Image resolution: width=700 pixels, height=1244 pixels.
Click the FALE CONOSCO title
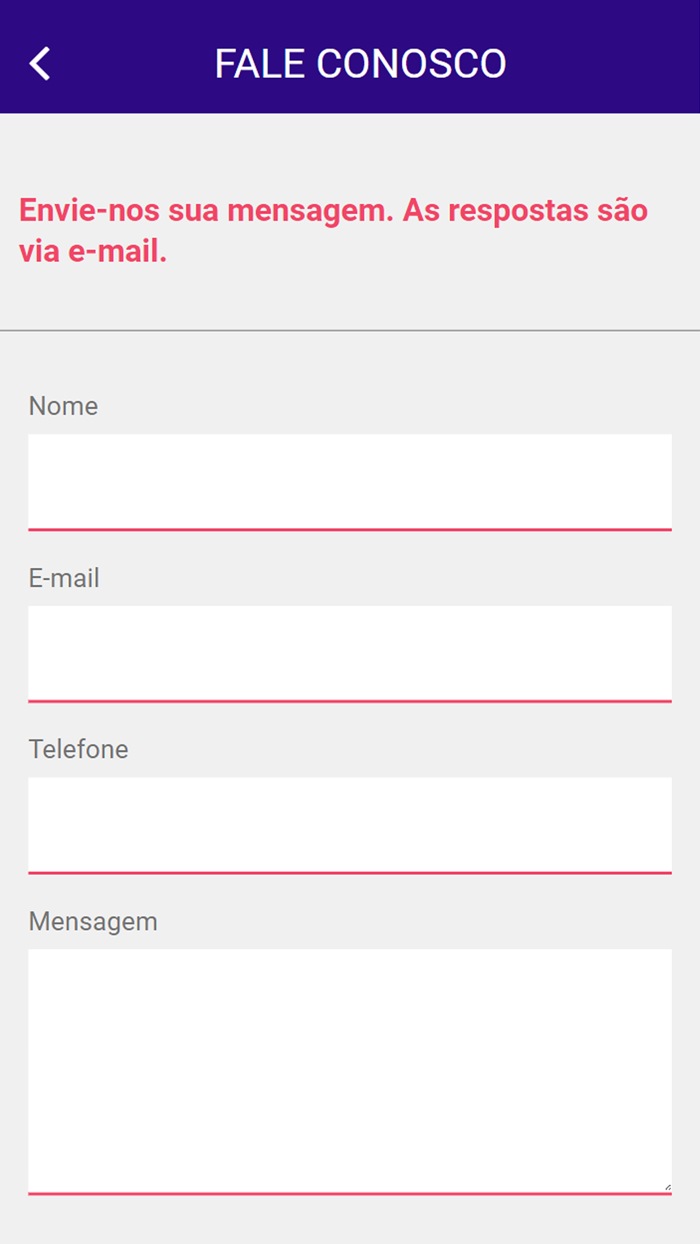tap(360, 62)
